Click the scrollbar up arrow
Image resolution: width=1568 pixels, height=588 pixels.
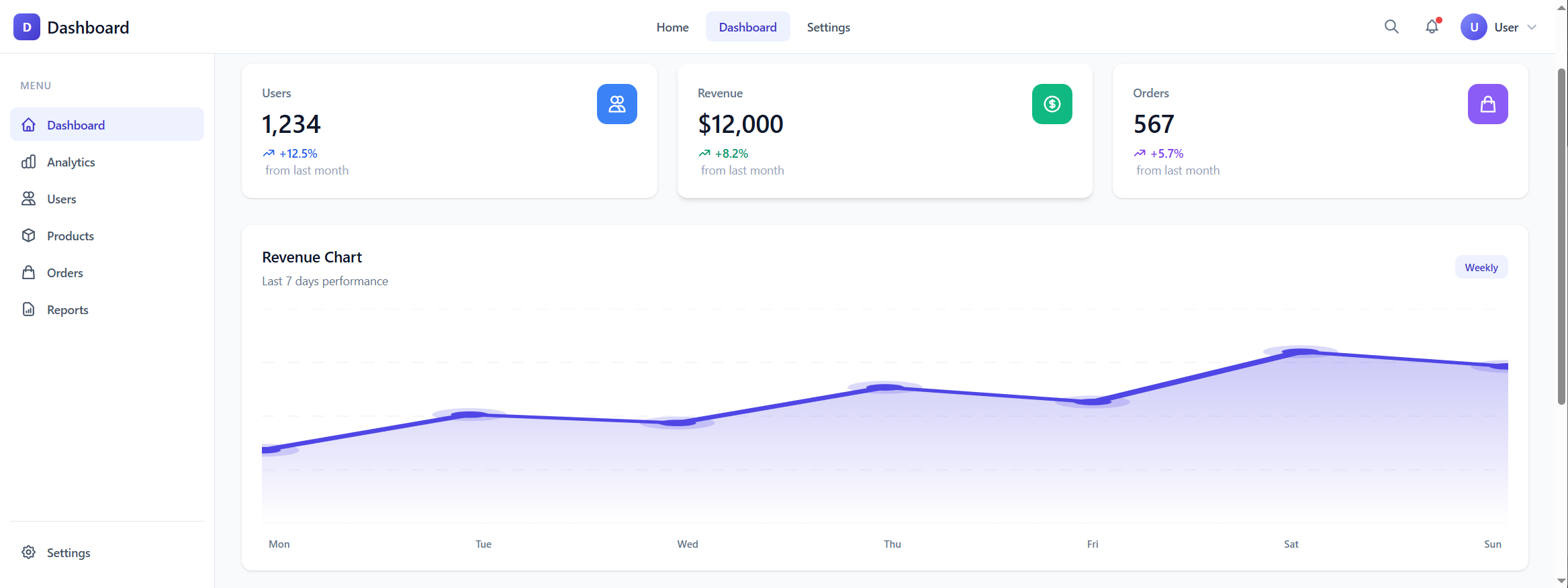1561,7
